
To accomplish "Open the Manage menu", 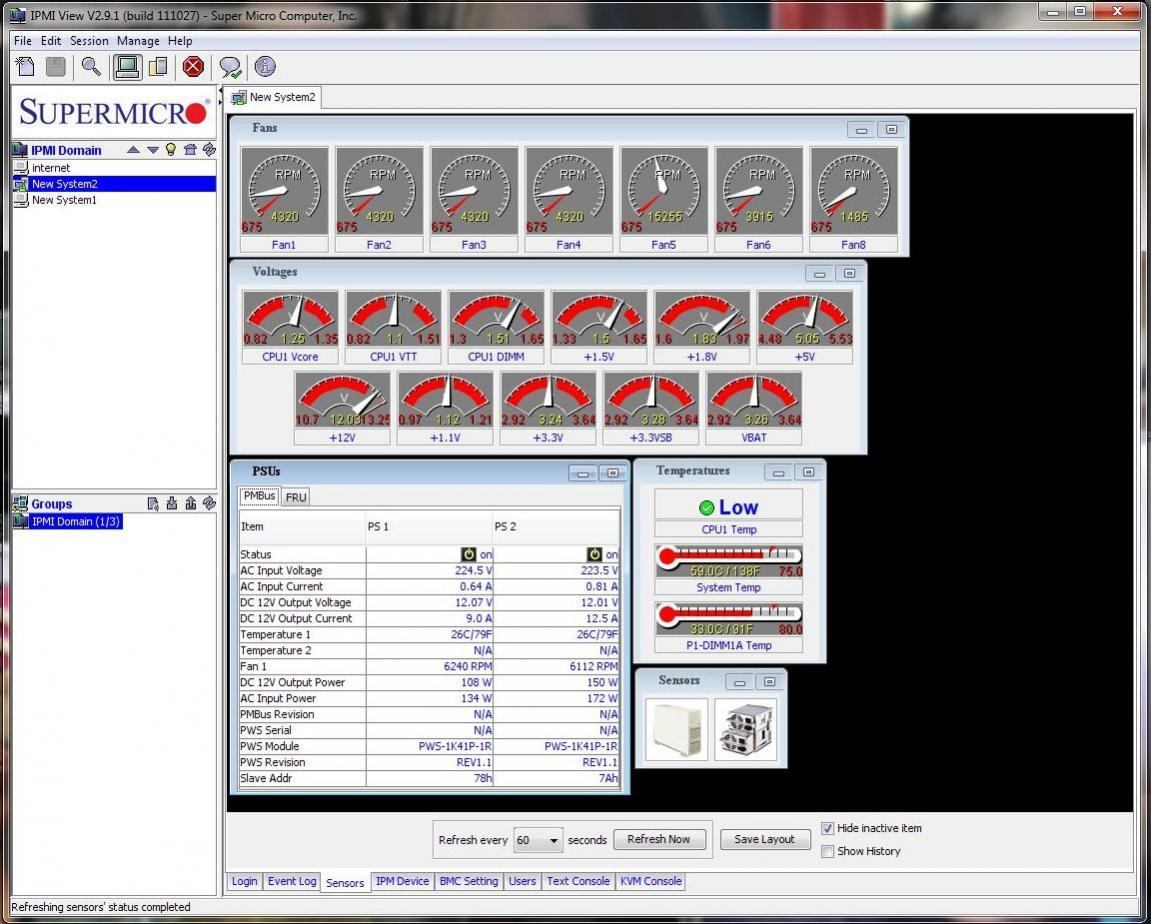I will pyautogui.click(x=138, y=41).
